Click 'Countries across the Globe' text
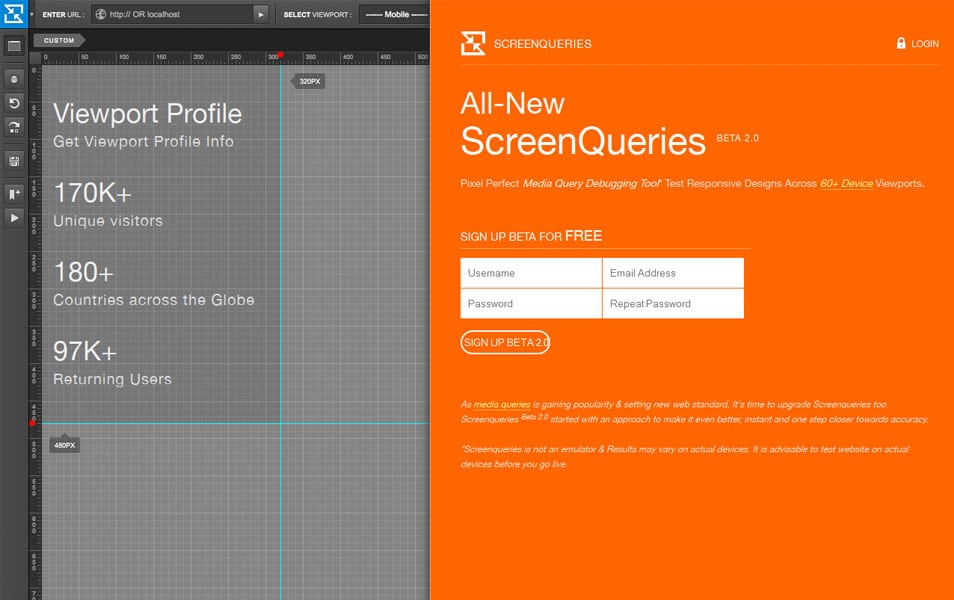This screenshot has height=600, width=954. [153, 300]
